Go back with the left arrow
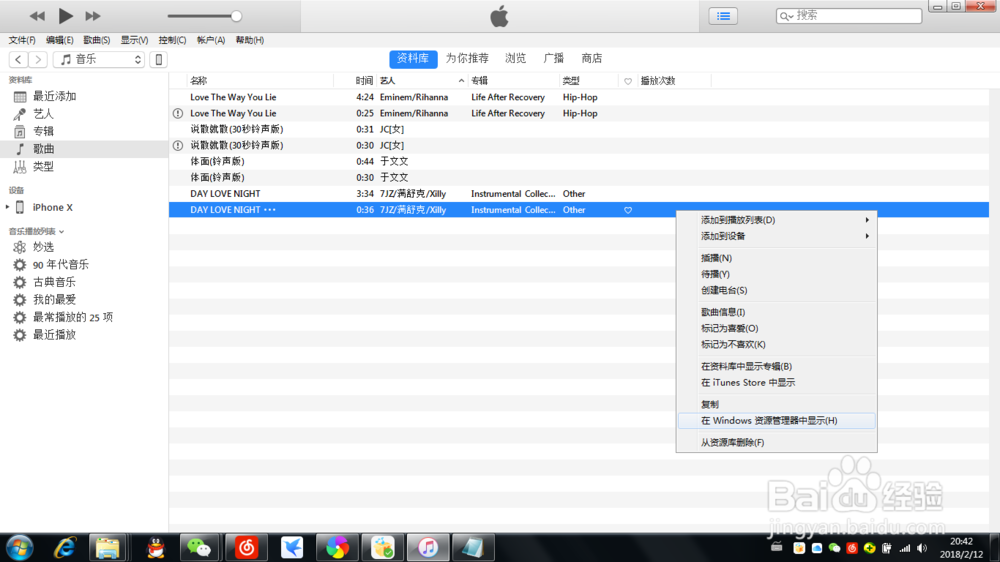The image size is (1000, 562). pos(18,59)
